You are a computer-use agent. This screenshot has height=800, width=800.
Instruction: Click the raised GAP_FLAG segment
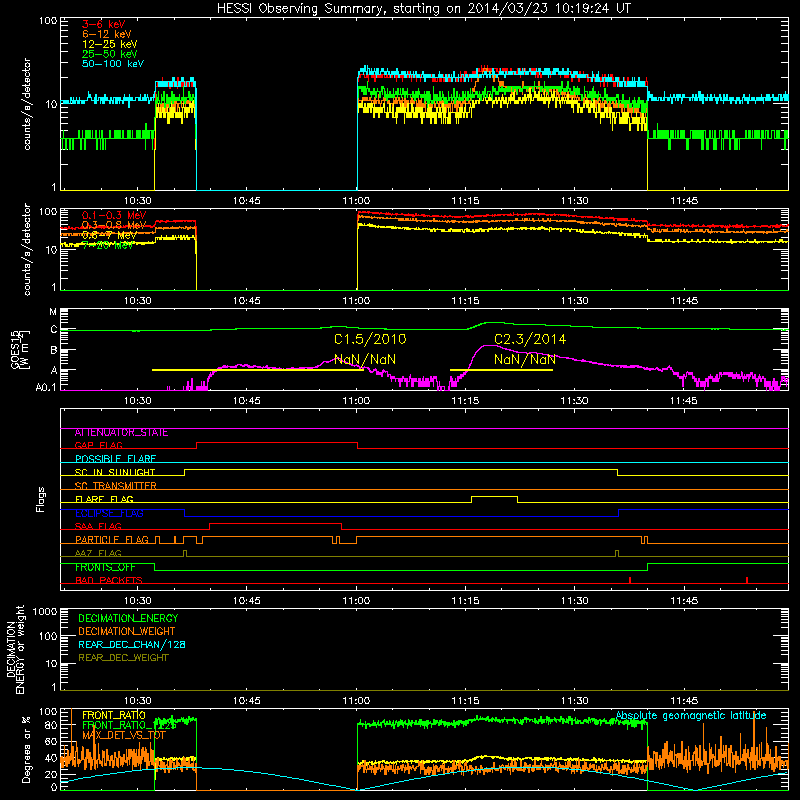click(x=277, y=443)
